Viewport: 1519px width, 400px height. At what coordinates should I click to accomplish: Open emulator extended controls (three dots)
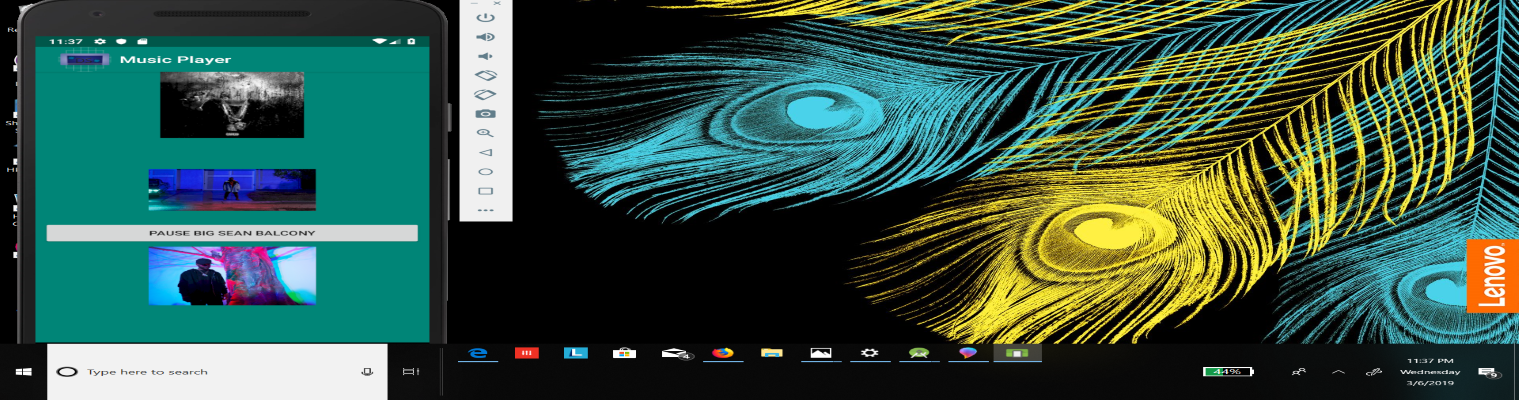pyautogui.click(x=486, y=210)
